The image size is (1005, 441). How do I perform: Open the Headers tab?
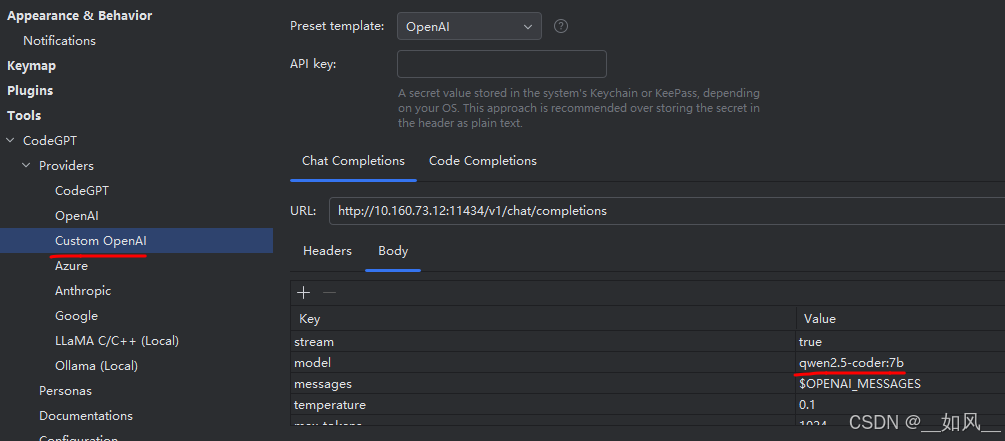[x=327, y=251]
